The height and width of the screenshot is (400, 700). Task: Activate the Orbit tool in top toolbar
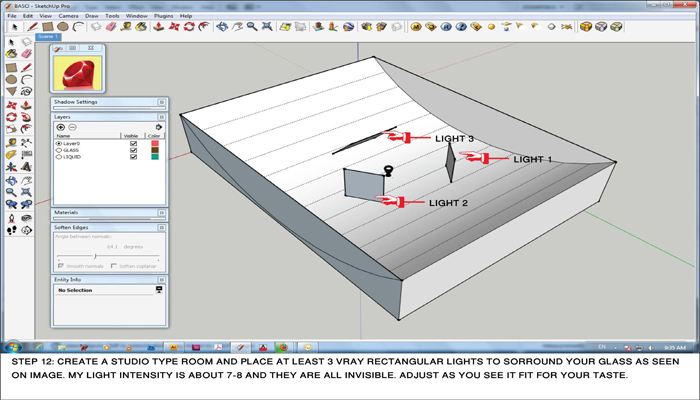pos(222,27)
